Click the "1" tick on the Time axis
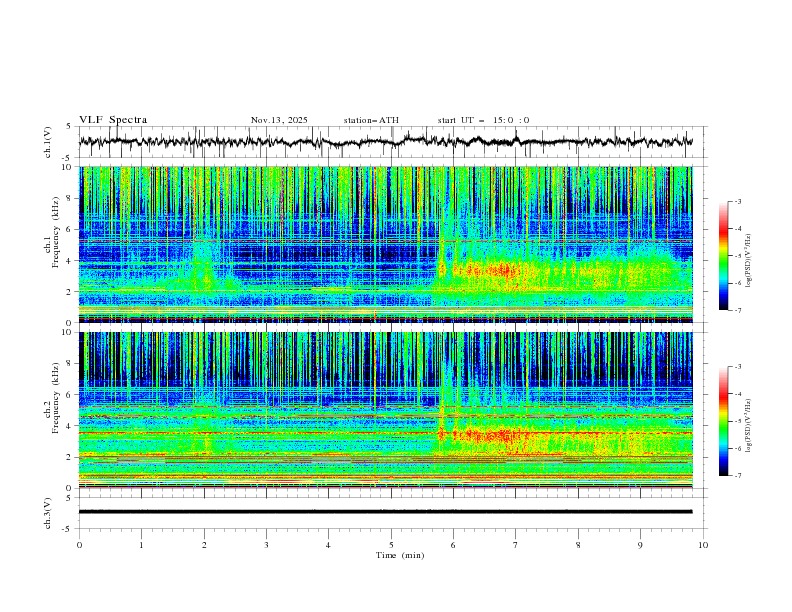This screenshot has width=792, height=612. [x=142, y=545]
